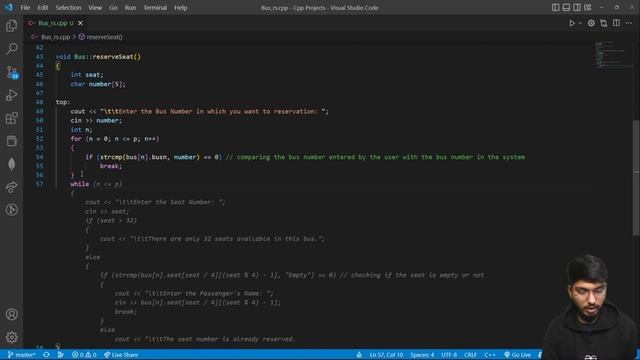The height and width of the screenshot is (360, 640).
Task: Click the lock icon in status bar
Action: coord(359,355)
